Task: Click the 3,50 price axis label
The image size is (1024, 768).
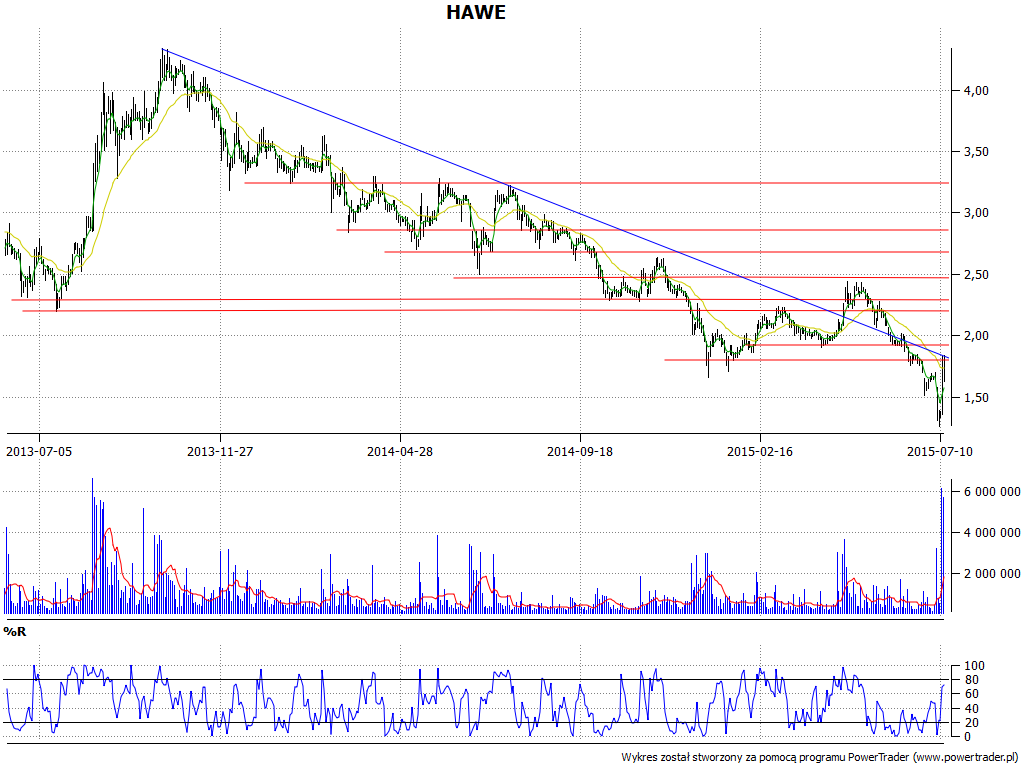Action: [x=976, y=152]
